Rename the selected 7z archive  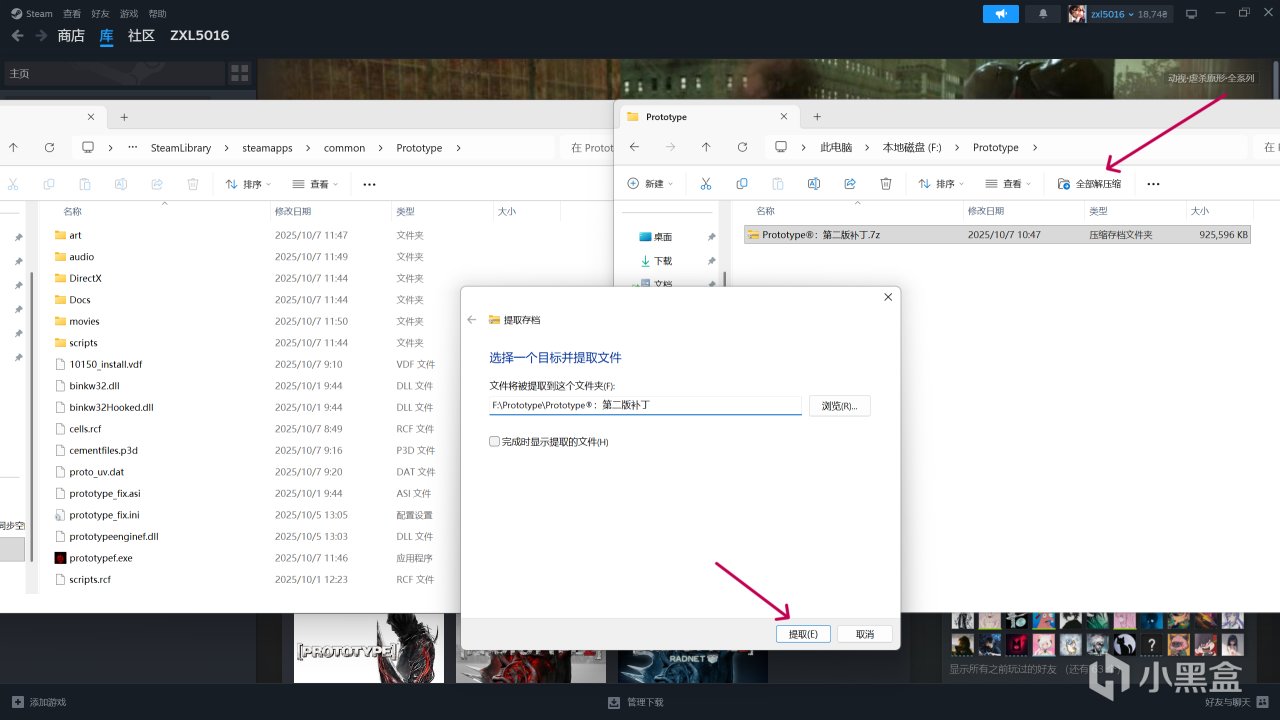tap(813, 184)
